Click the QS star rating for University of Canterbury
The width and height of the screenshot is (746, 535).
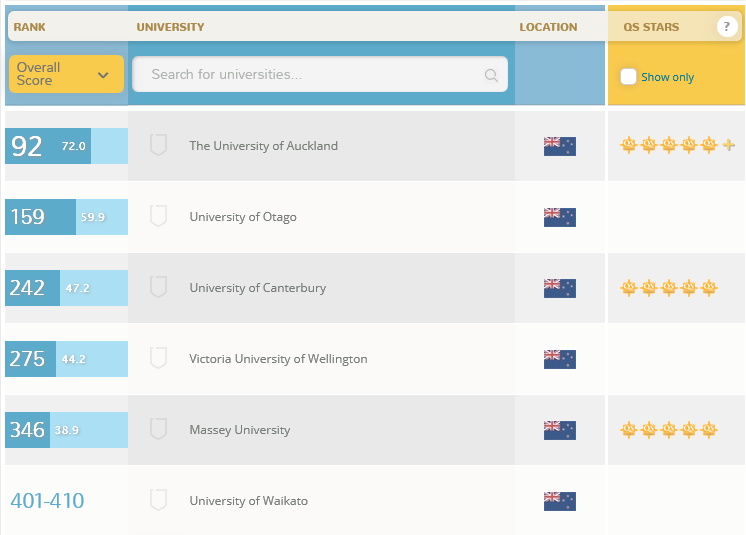coord(669,287)
